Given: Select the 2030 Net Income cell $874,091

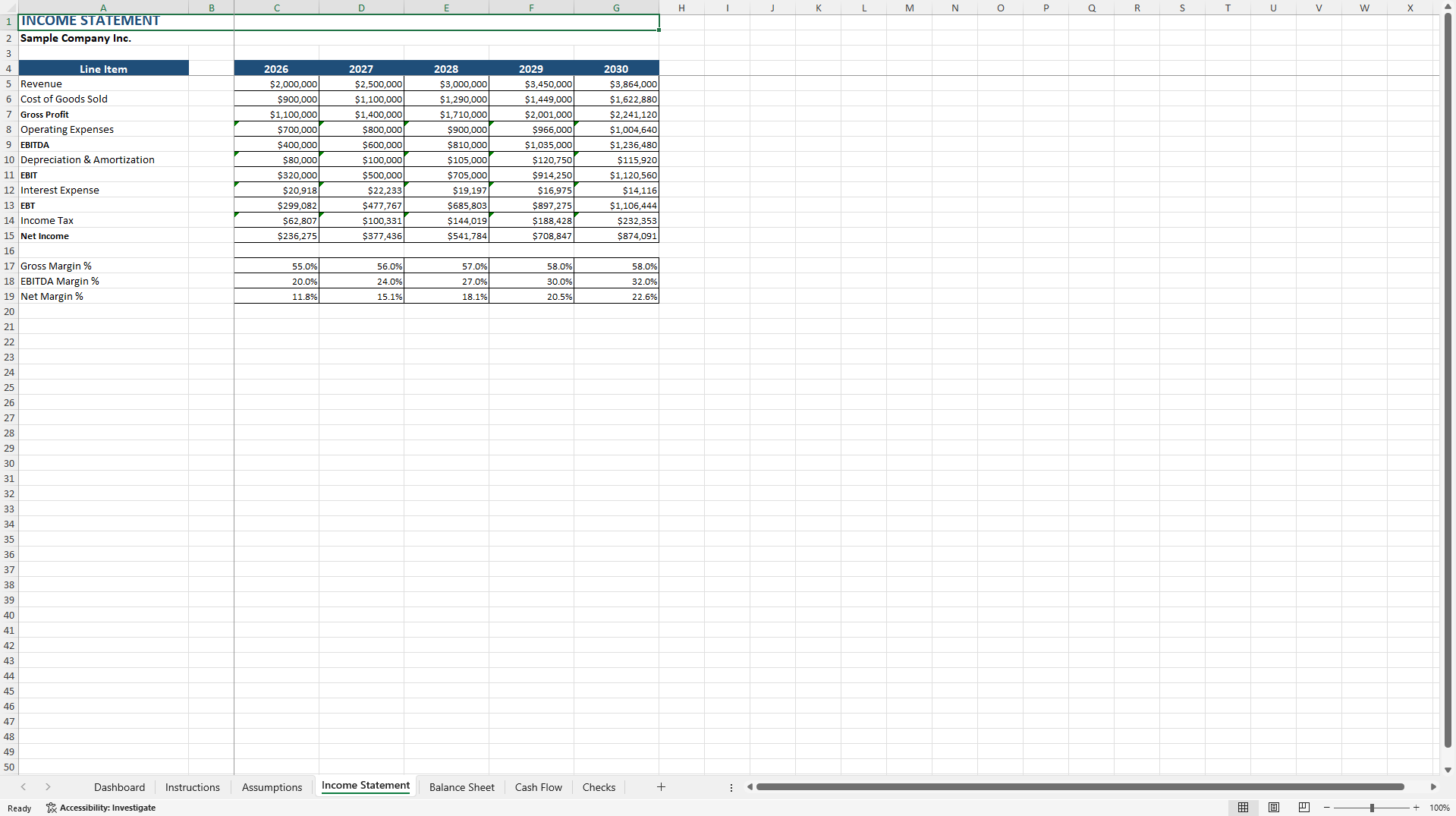Looking at the screenshot, I should 616,235.
